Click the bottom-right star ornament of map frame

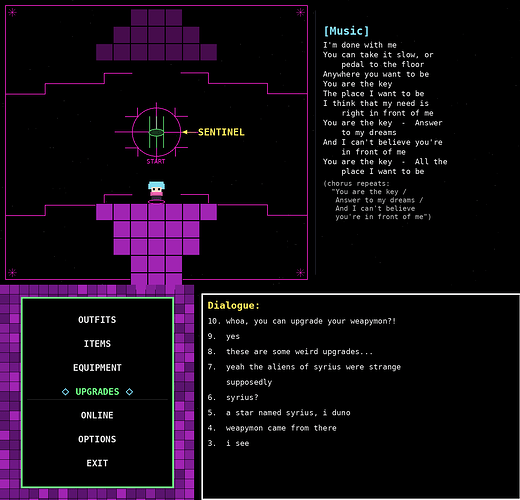click(x=300, y=273)
